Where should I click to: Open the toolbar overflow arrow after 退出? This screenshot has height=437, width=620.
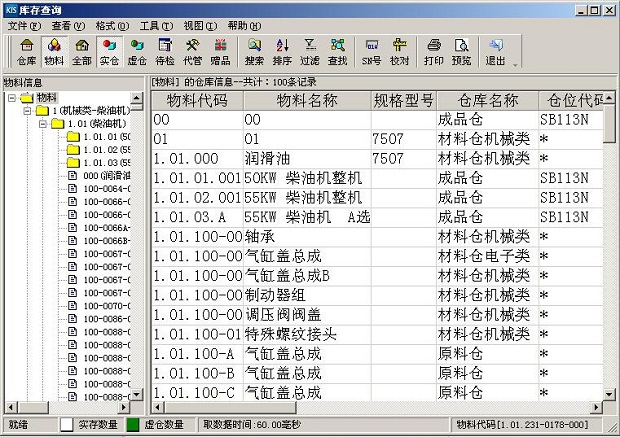(x=516, y=62)
